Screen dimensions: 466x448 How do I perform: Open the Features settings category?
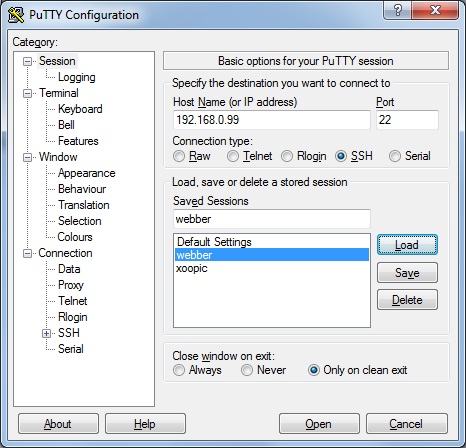[78, 141]
